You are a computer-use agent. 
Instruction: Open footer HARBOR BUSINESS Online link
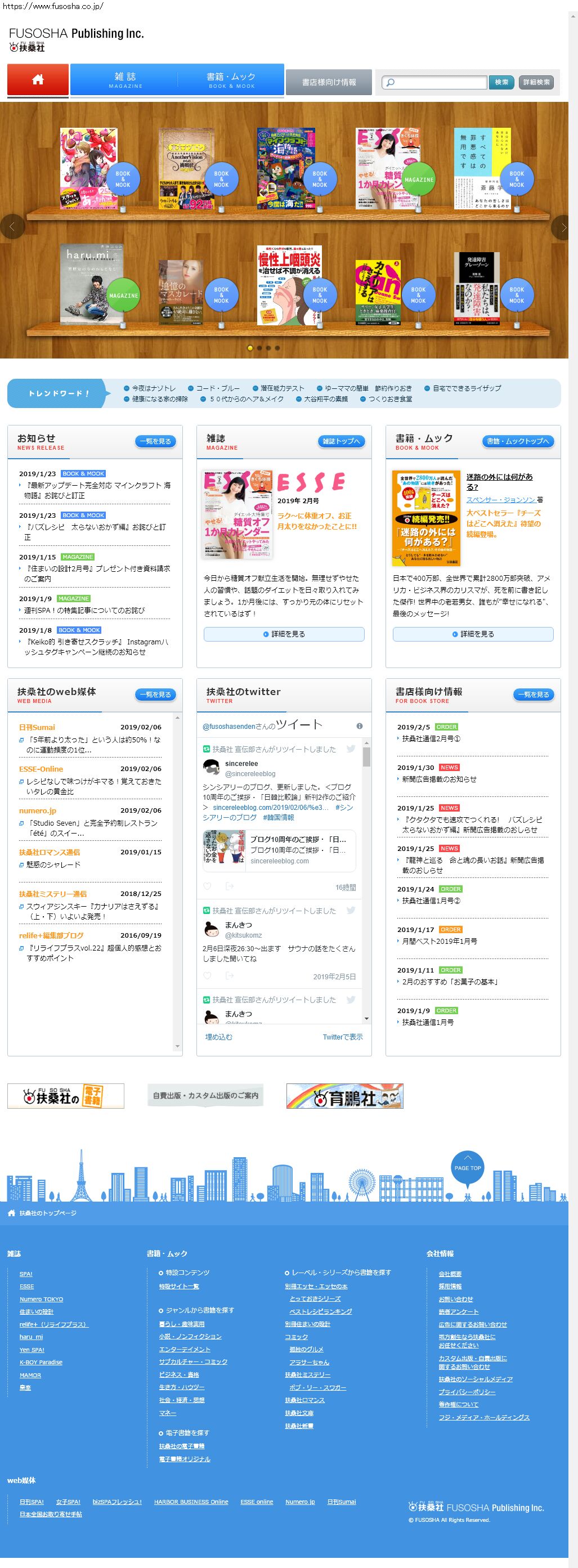click(x=191, y=1502)
